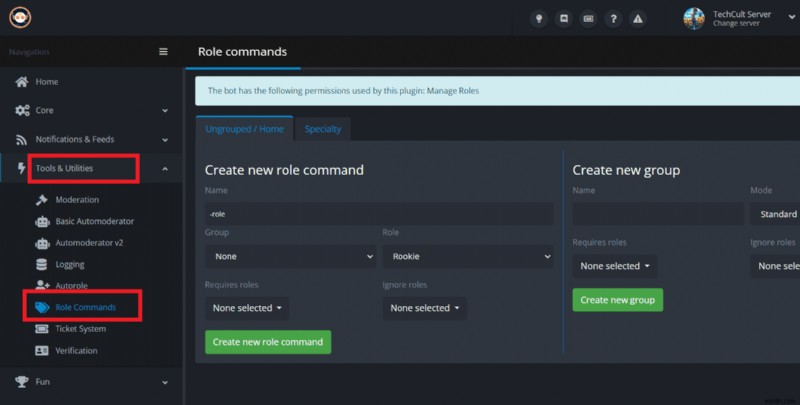The image size is (800, 405).
Task: Click the Core gears icon
Action: tap(22, 110)
